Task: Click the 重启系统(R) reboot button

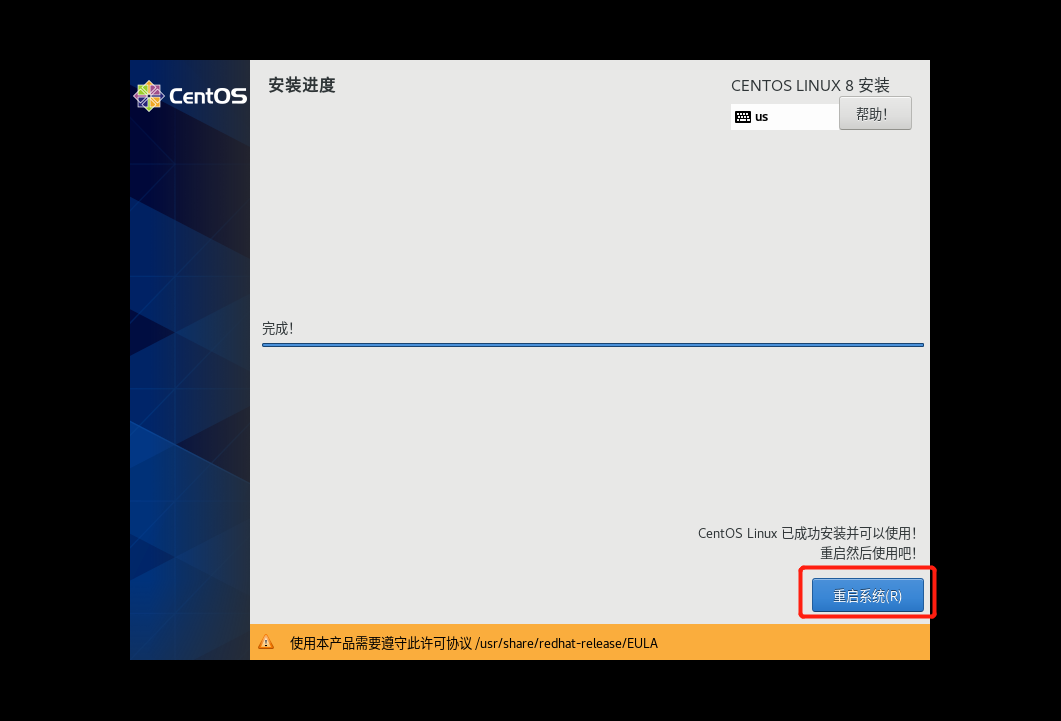Action: 867,595
